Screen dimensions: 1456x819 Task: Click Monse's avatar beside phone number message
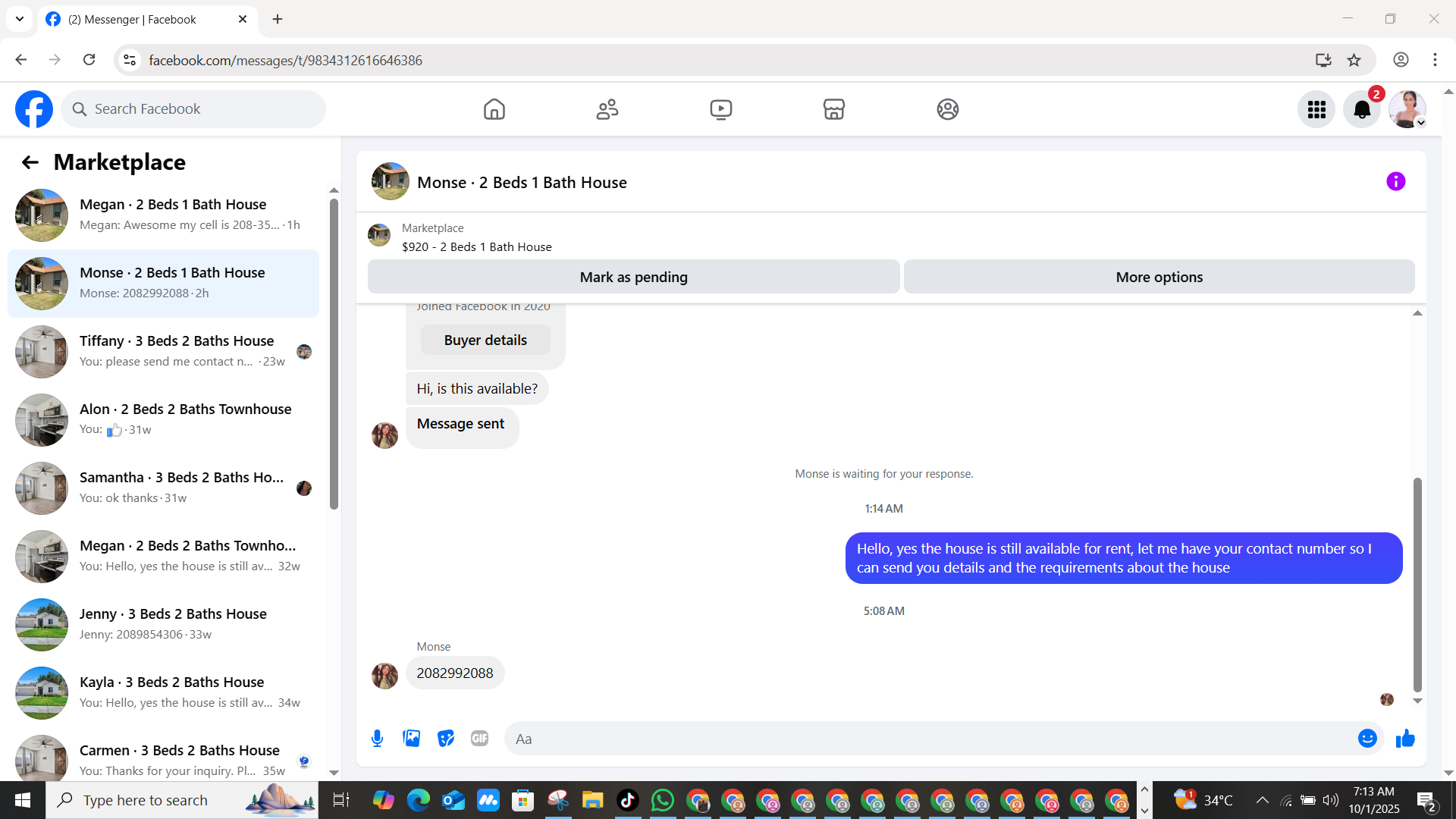click(x=384, y=676)
